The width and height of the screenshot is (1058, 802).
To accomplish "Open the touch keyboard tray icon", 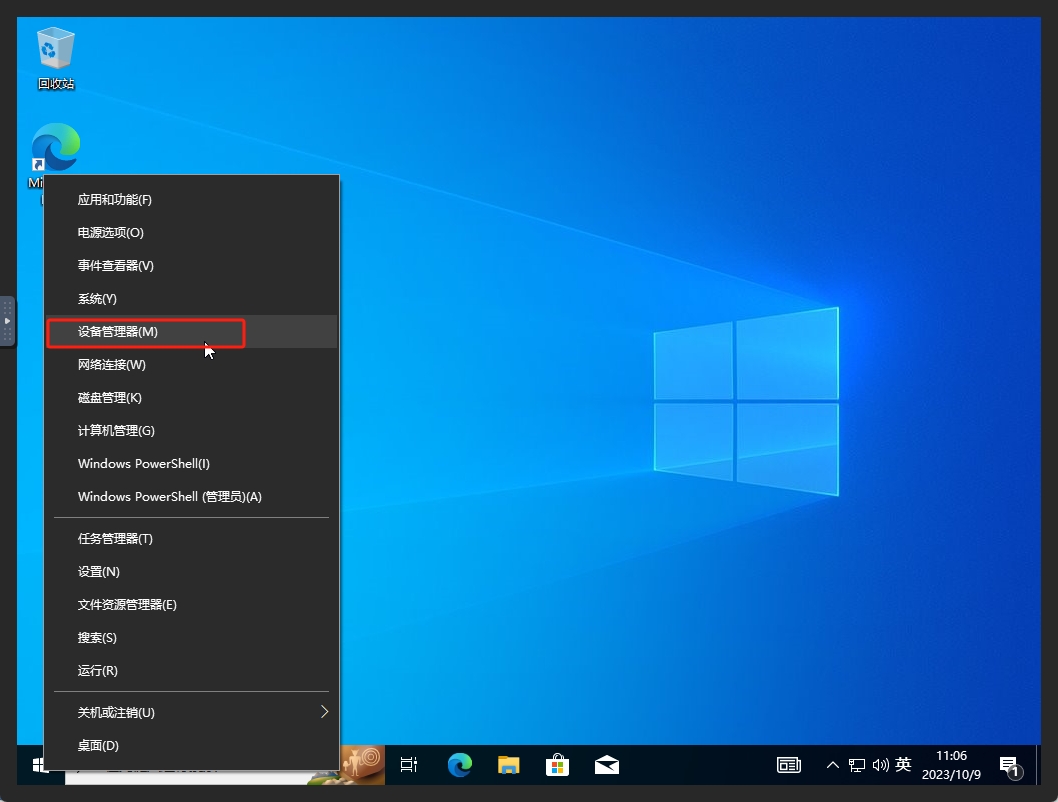I will [789, 765].
